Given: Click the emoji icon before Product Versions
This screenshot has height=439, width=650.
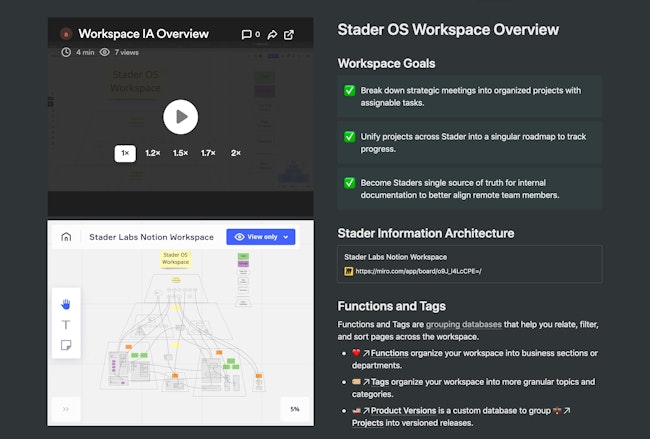Looking at the screenshot, I should coord(356,410).
